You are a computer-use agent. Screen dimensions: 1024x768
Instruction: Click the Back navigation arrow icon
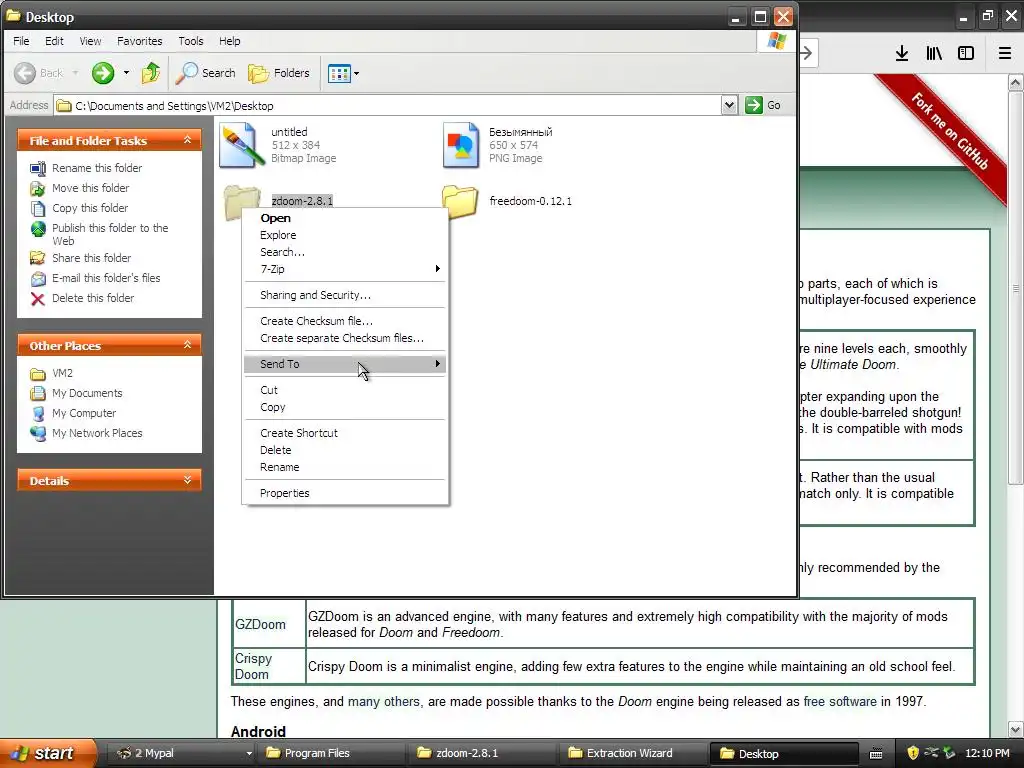pyautogui.click(x=25, y=73)
